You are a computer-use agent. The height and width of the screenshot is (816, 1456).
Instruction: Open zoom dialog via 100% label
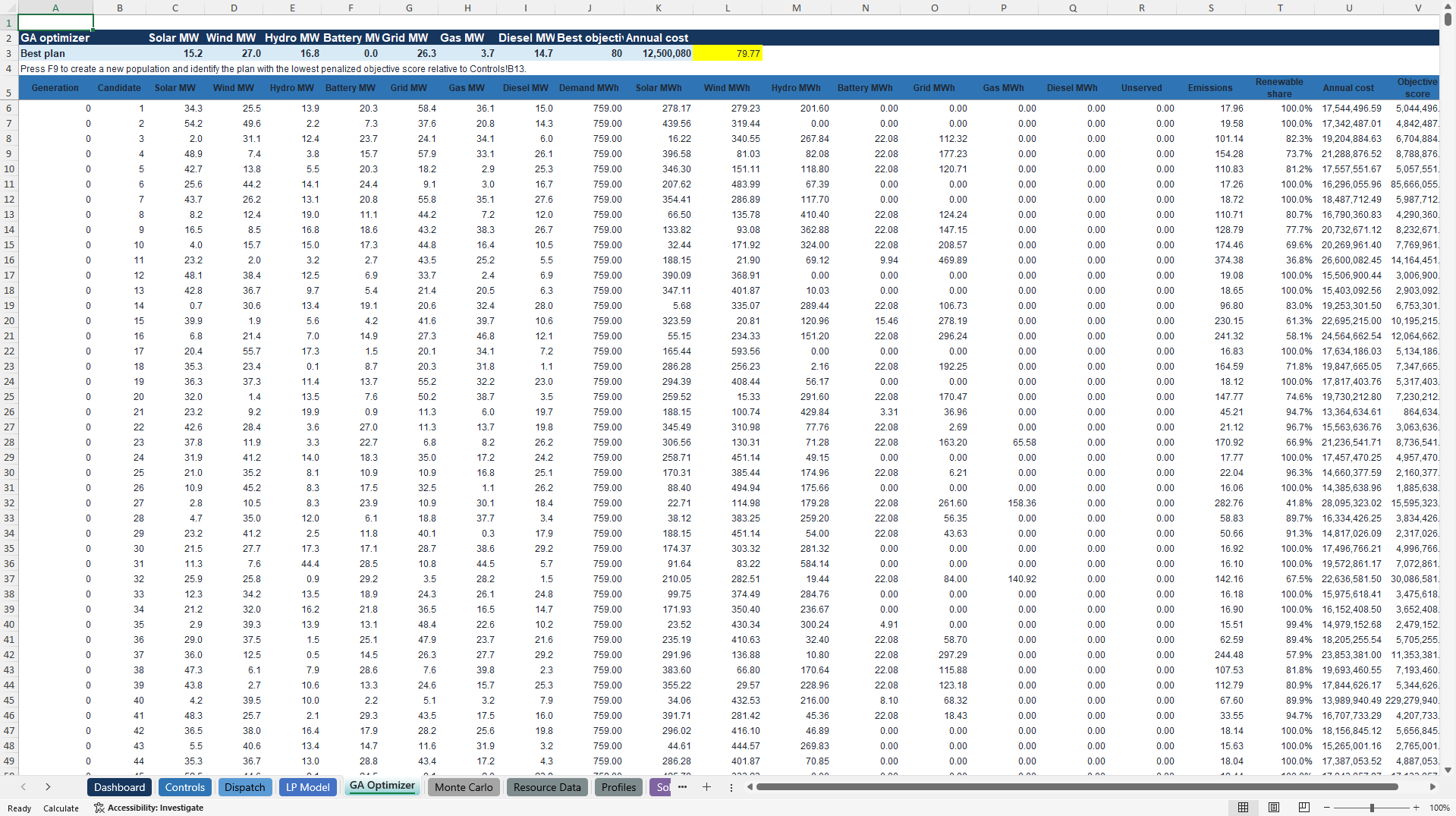[1439, 808]
